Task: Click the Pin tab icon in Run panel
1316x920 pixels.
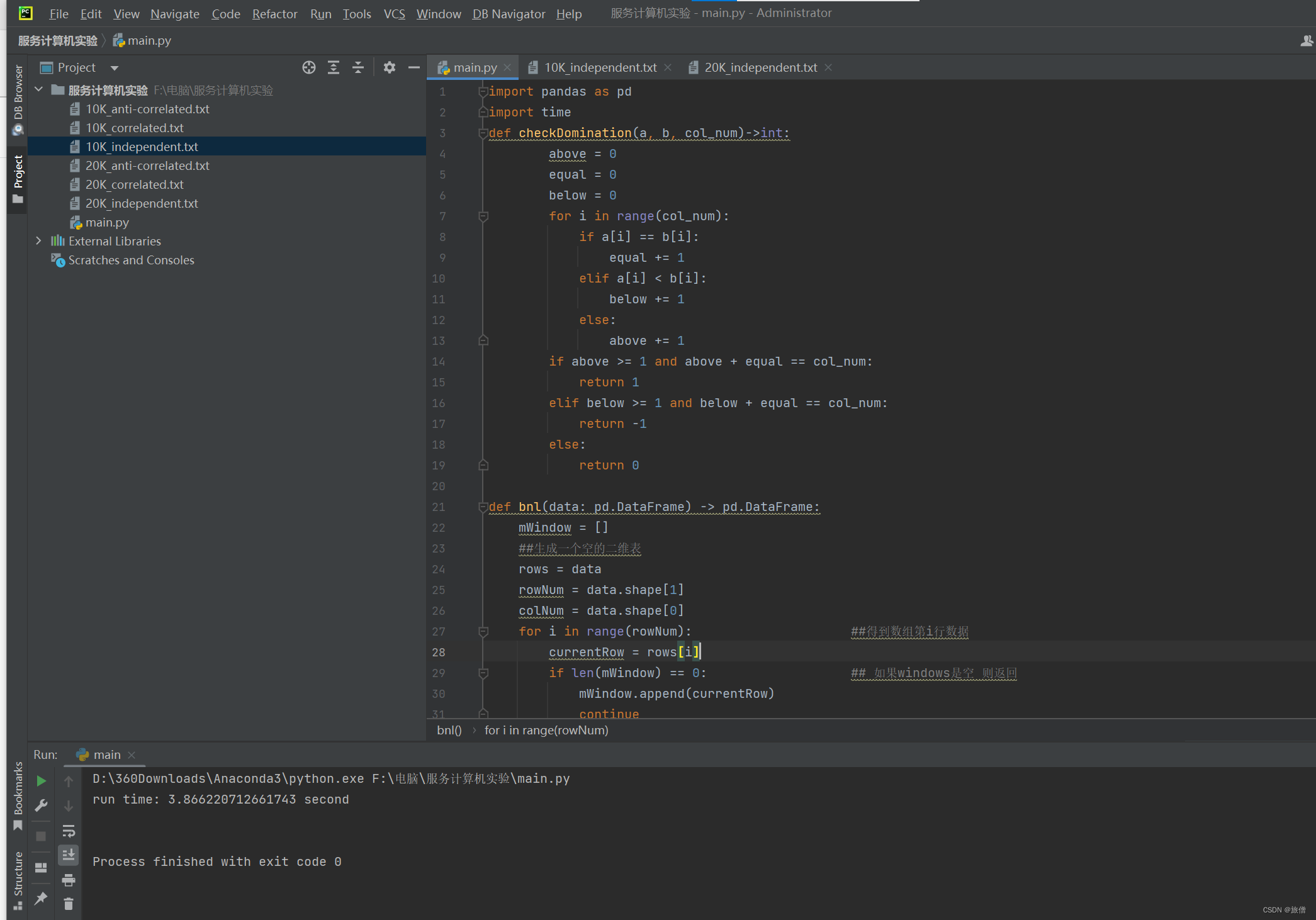Action: 41,898
